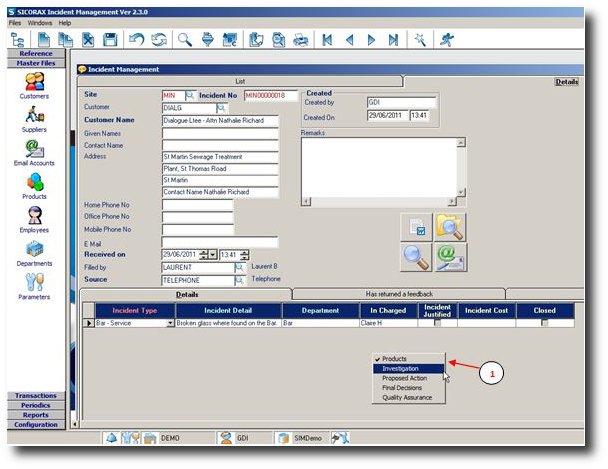Switch to Has returned a feedback tab
Screen dimensions: 608x469
[397, 294]
